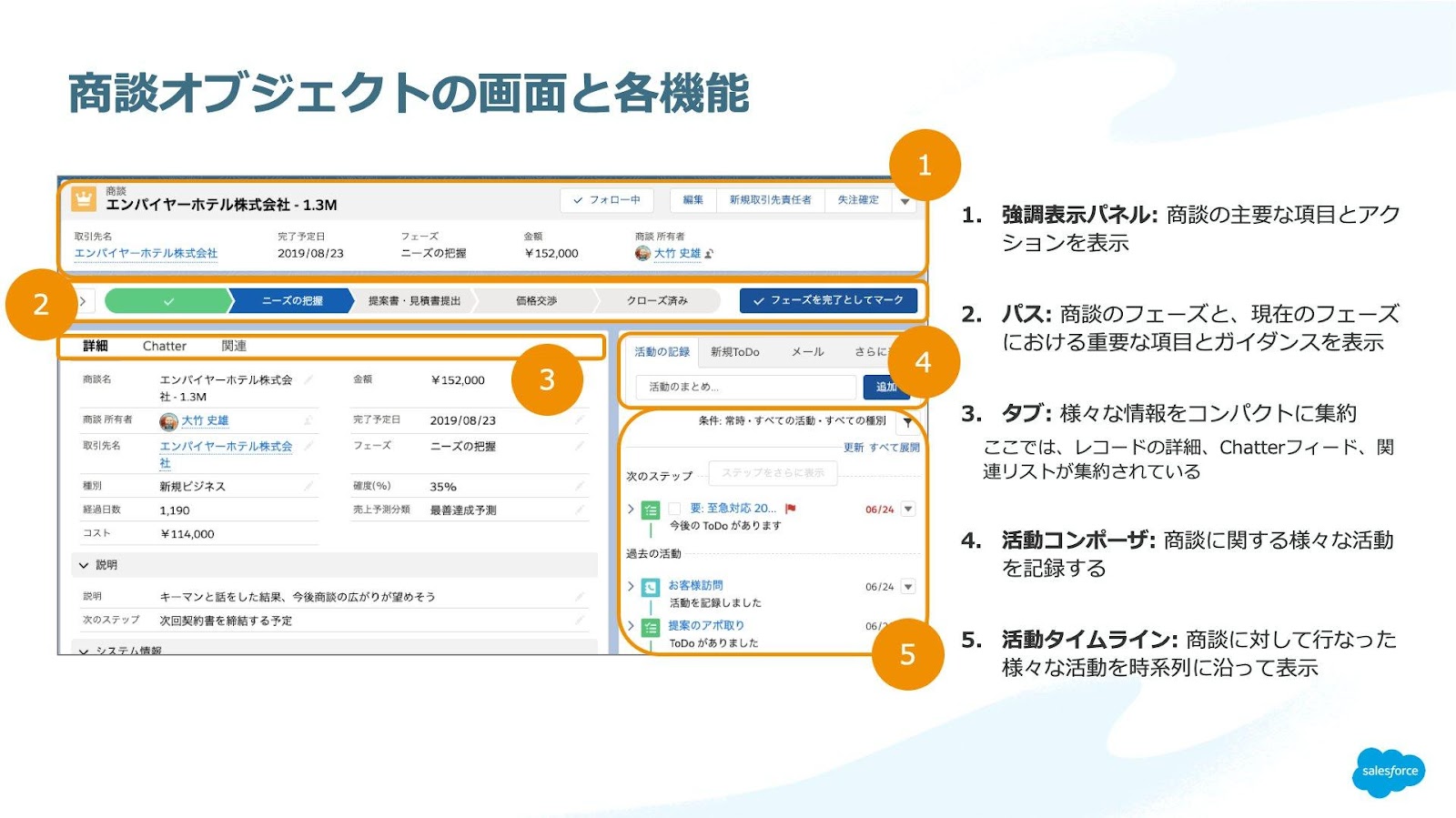Click フェーズを完了としてマーク button
Screen dimensions: 1456x818
pyautogui.click(x=828, y=300)
